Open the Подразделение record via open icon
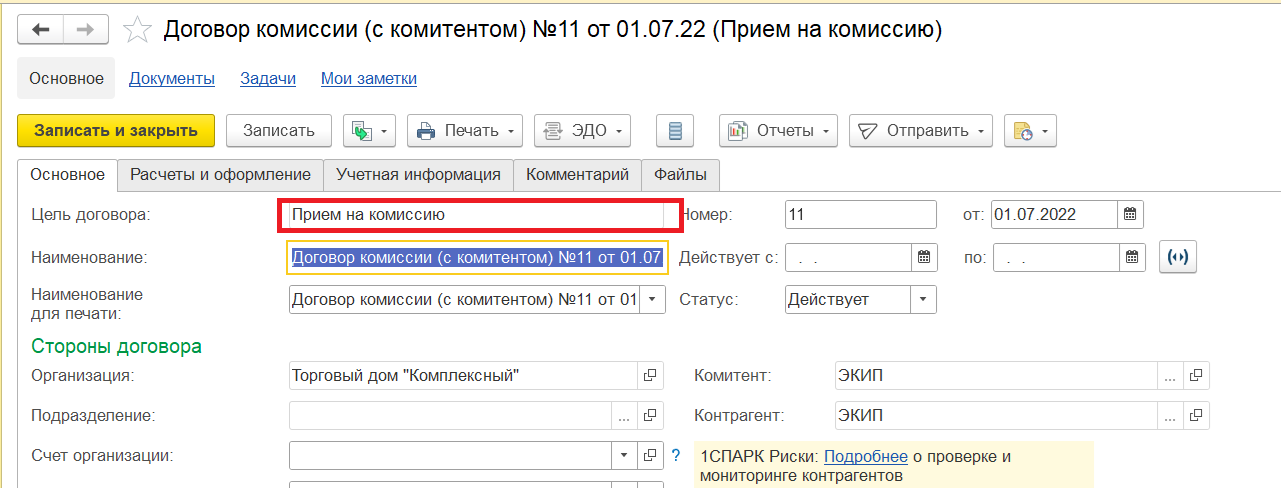Viewport: 1281px width, 488px height. [651, 415]
